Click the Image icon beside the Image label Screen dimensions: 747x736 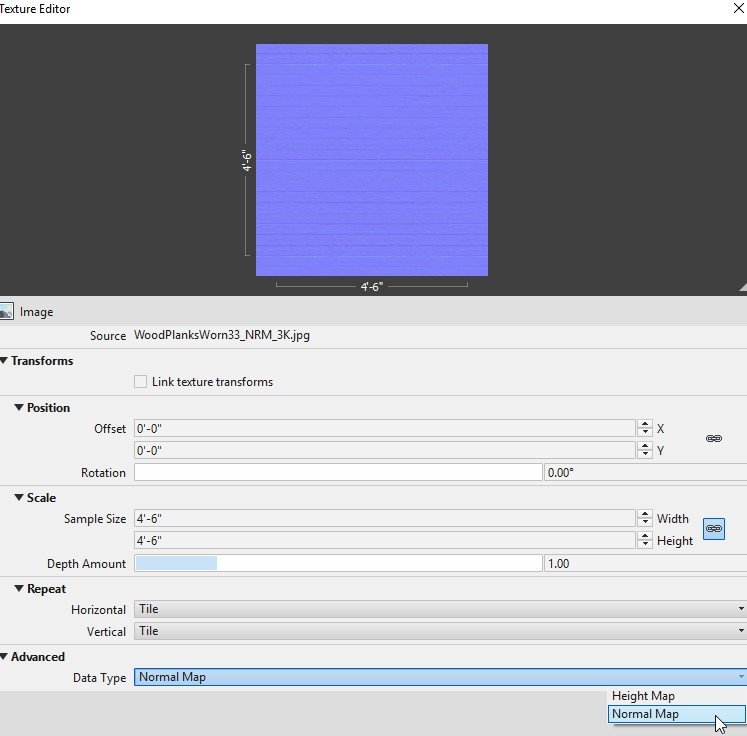(6, 312)
